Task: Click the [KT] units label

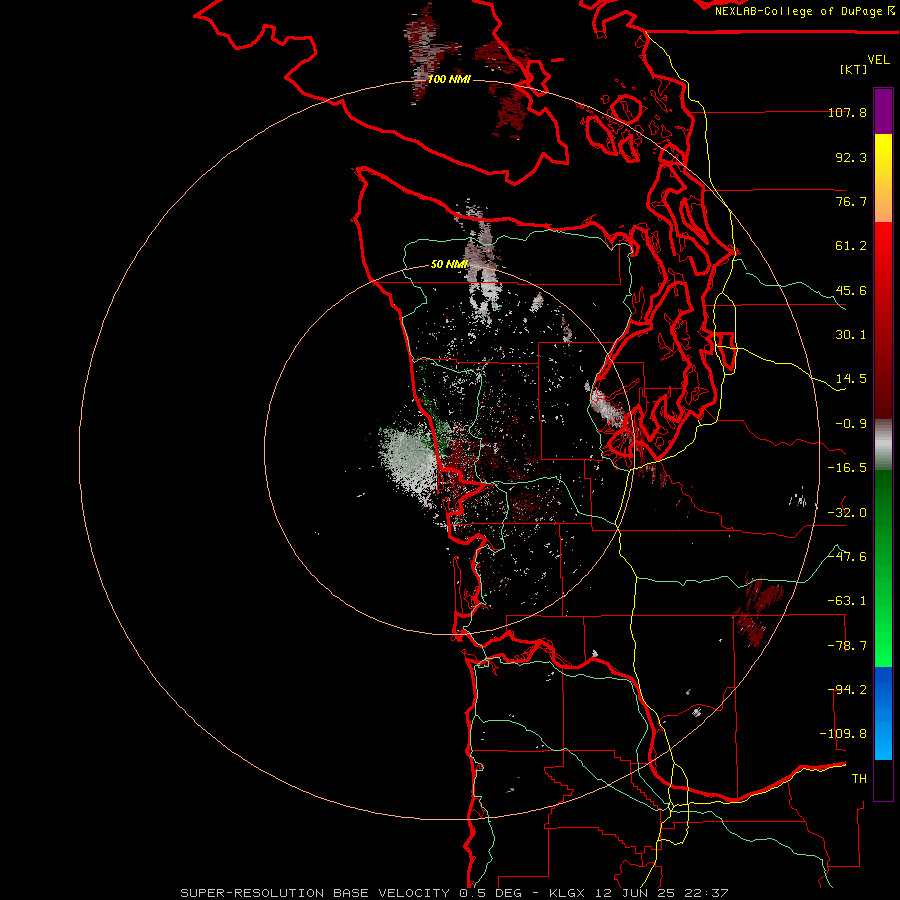Action: 854,69
